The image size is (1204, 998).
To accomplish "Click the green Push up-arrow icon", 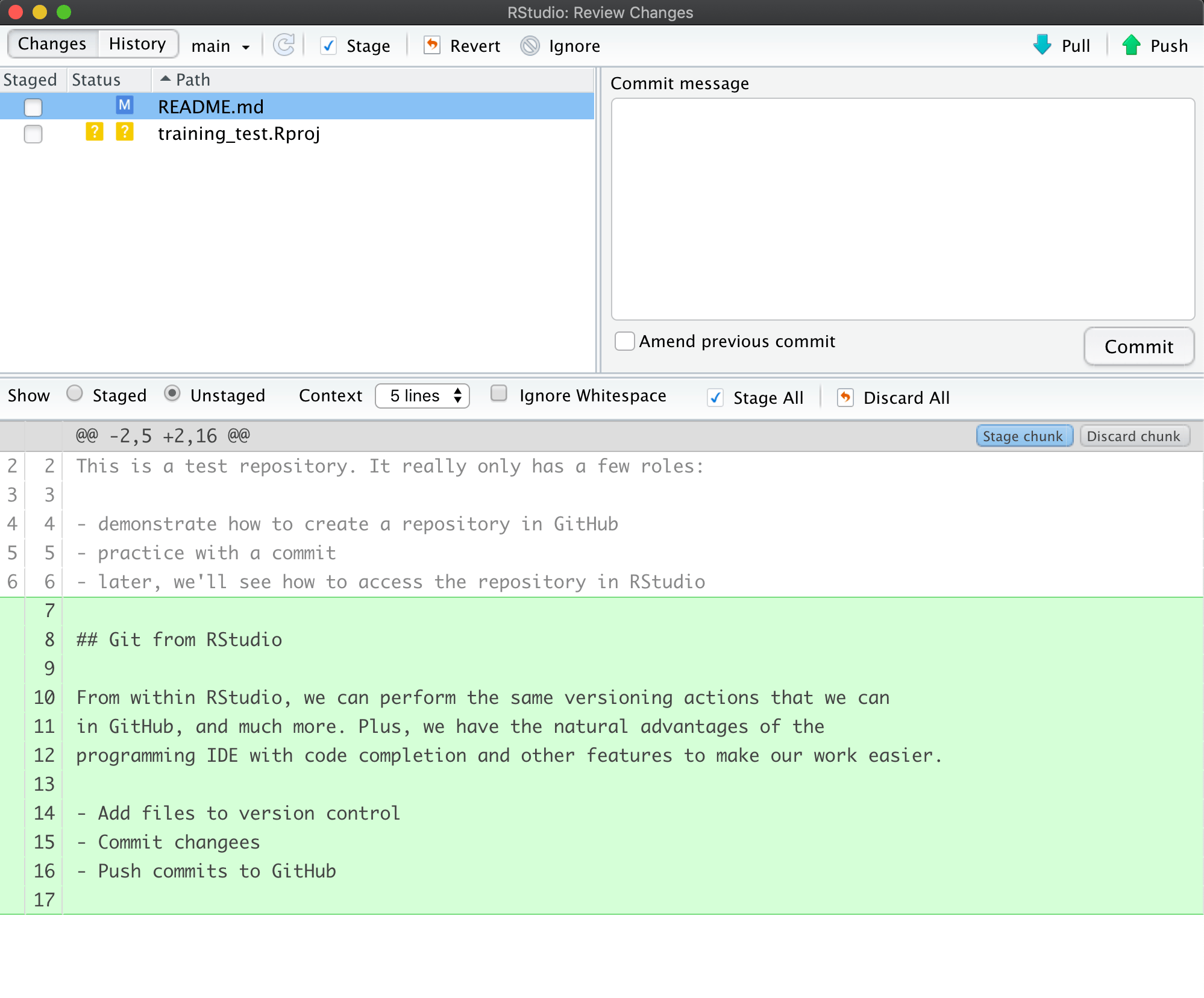I will pyautogui.click(x=1131, y=45).
